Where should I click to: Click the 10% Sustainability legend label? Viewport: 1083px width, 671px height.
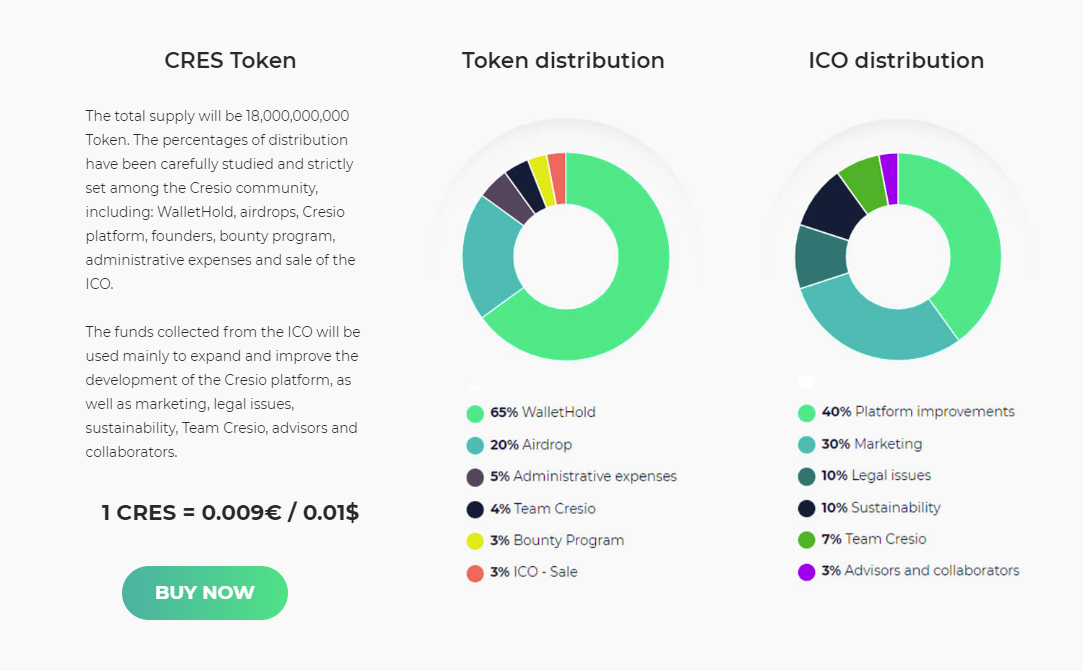pyautogui.click(x=881, y=508)
